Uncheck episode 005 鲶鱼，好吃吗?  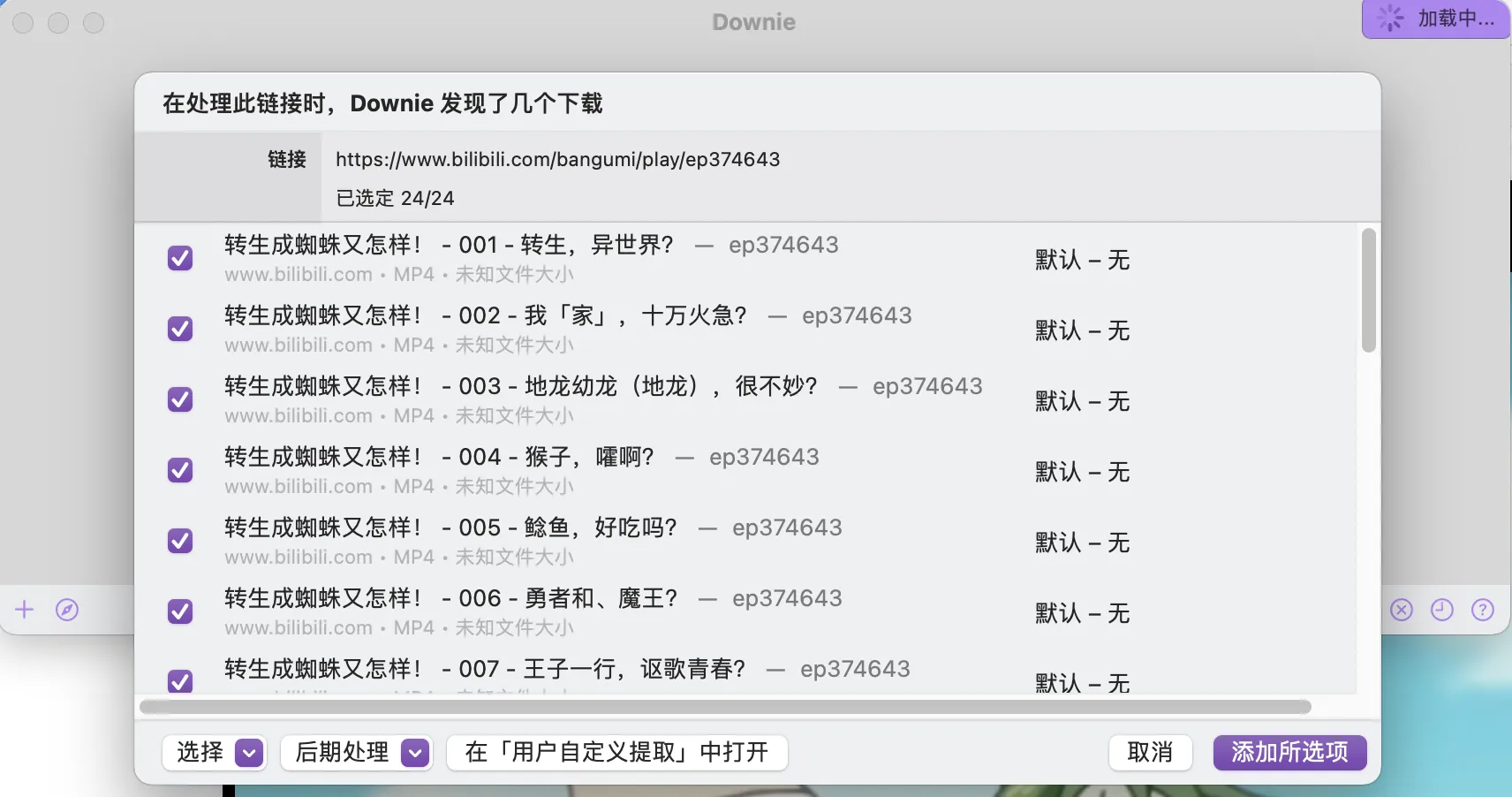tap(179, 540)
